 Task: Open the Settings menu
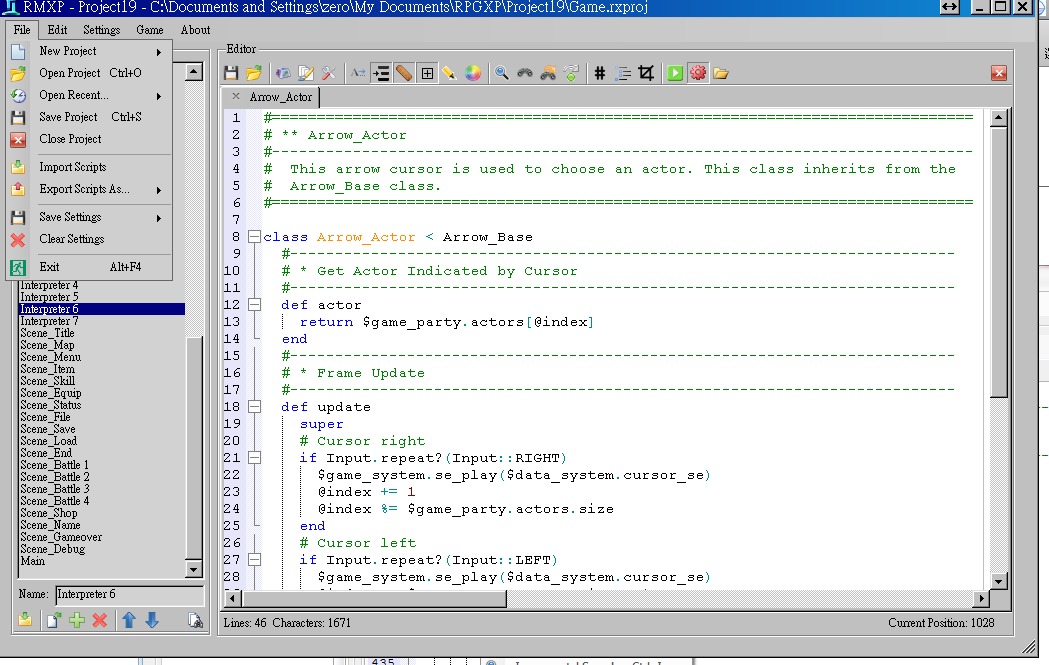coord(102,30)
